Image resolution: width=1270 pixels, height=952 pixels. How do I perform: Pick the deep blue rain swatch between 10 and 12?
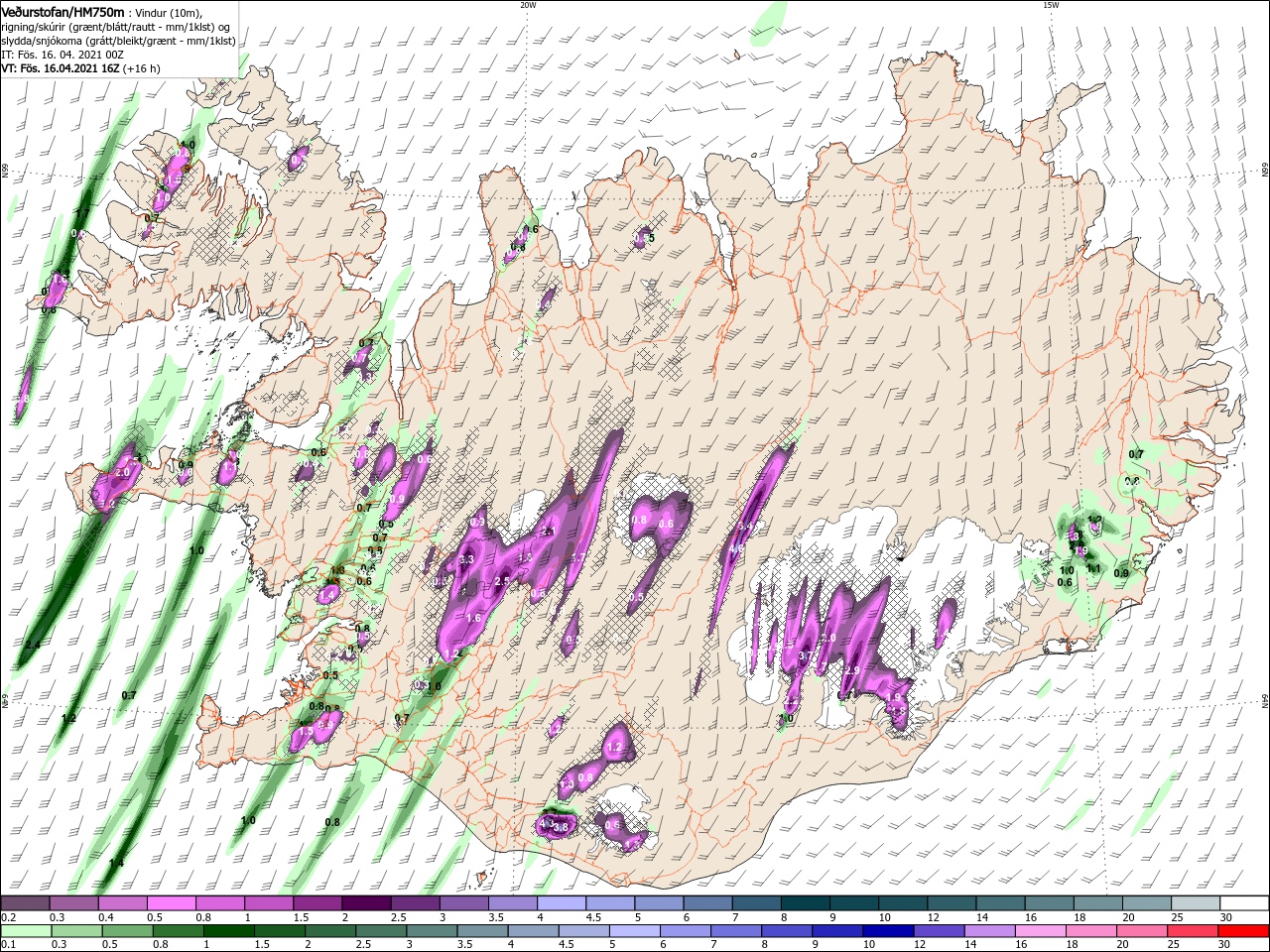pyautogui.click(x=887, y=931)
